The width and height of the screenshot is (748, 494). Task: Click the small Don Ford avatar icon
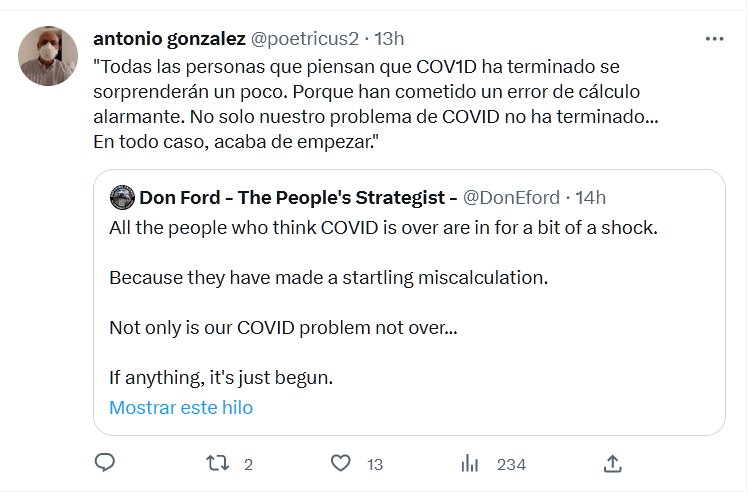tap(122, 197)
